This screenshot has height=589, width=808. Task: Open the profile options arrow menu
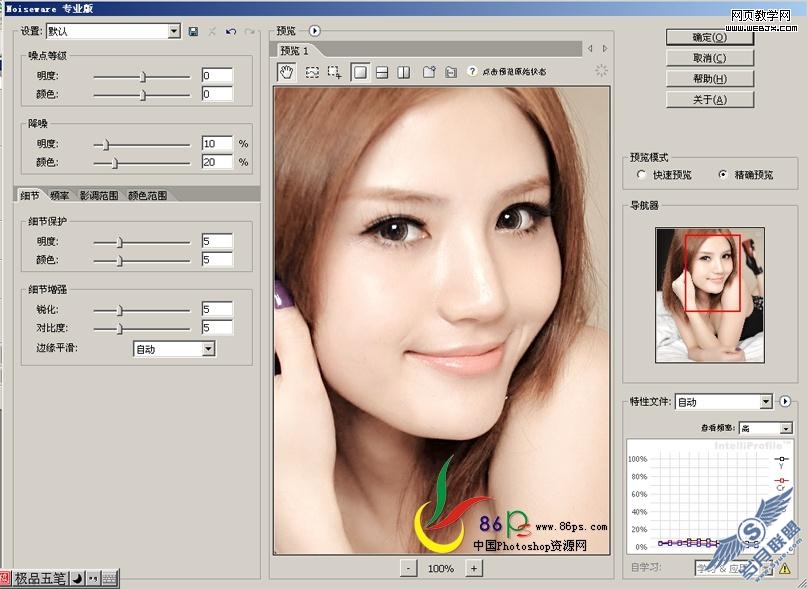(x=785, y=401)
